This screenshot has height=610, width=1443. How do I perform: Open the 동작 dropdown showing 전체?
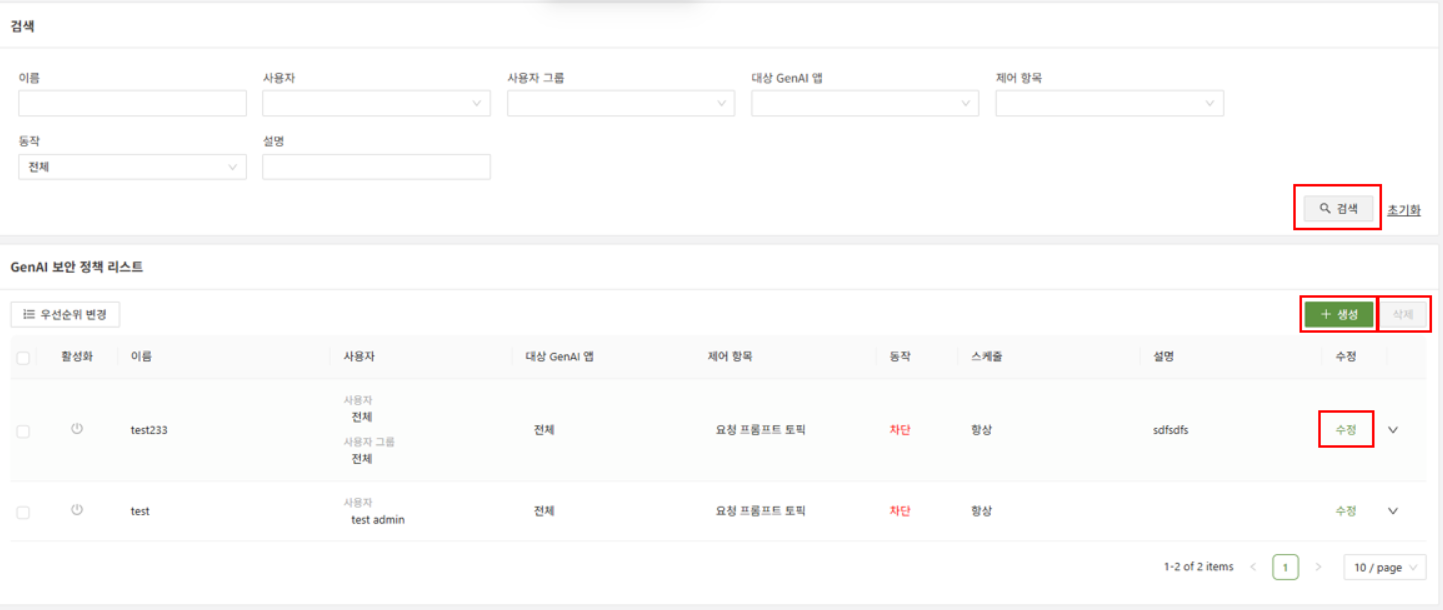pos(132,167)
